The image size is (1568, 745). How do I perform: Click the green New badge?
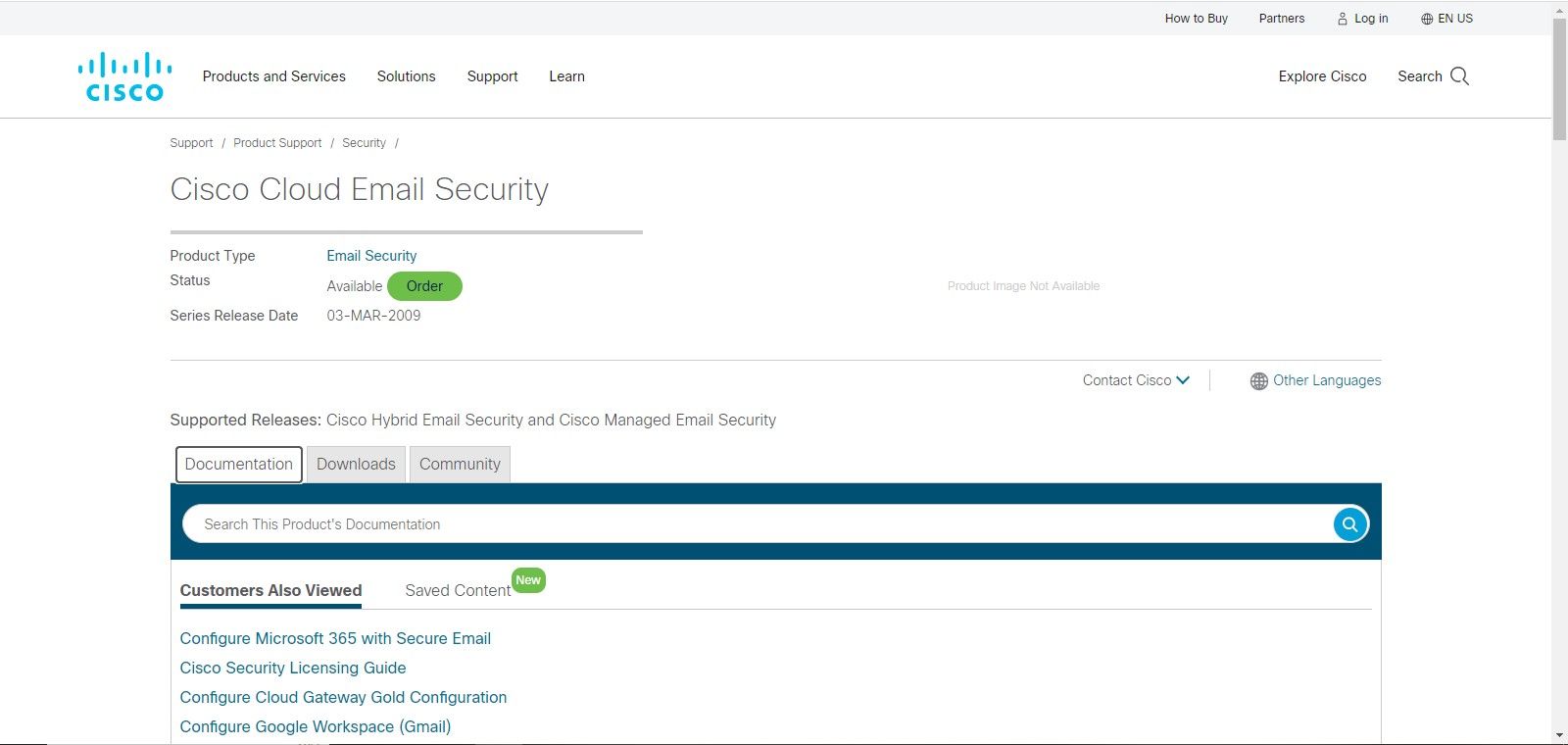[x=528, y=580]
